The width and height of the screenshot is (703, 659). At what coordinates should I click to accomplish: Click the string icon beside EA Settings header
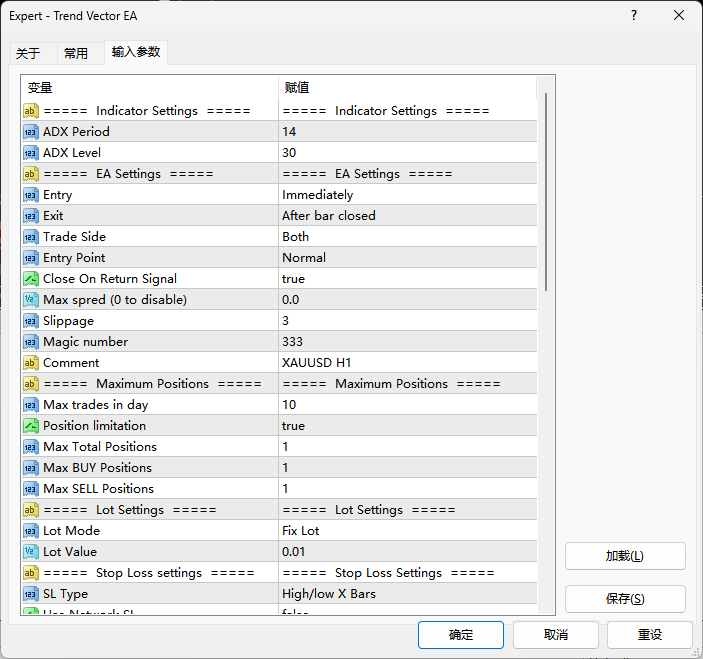[x=31, y=174]
